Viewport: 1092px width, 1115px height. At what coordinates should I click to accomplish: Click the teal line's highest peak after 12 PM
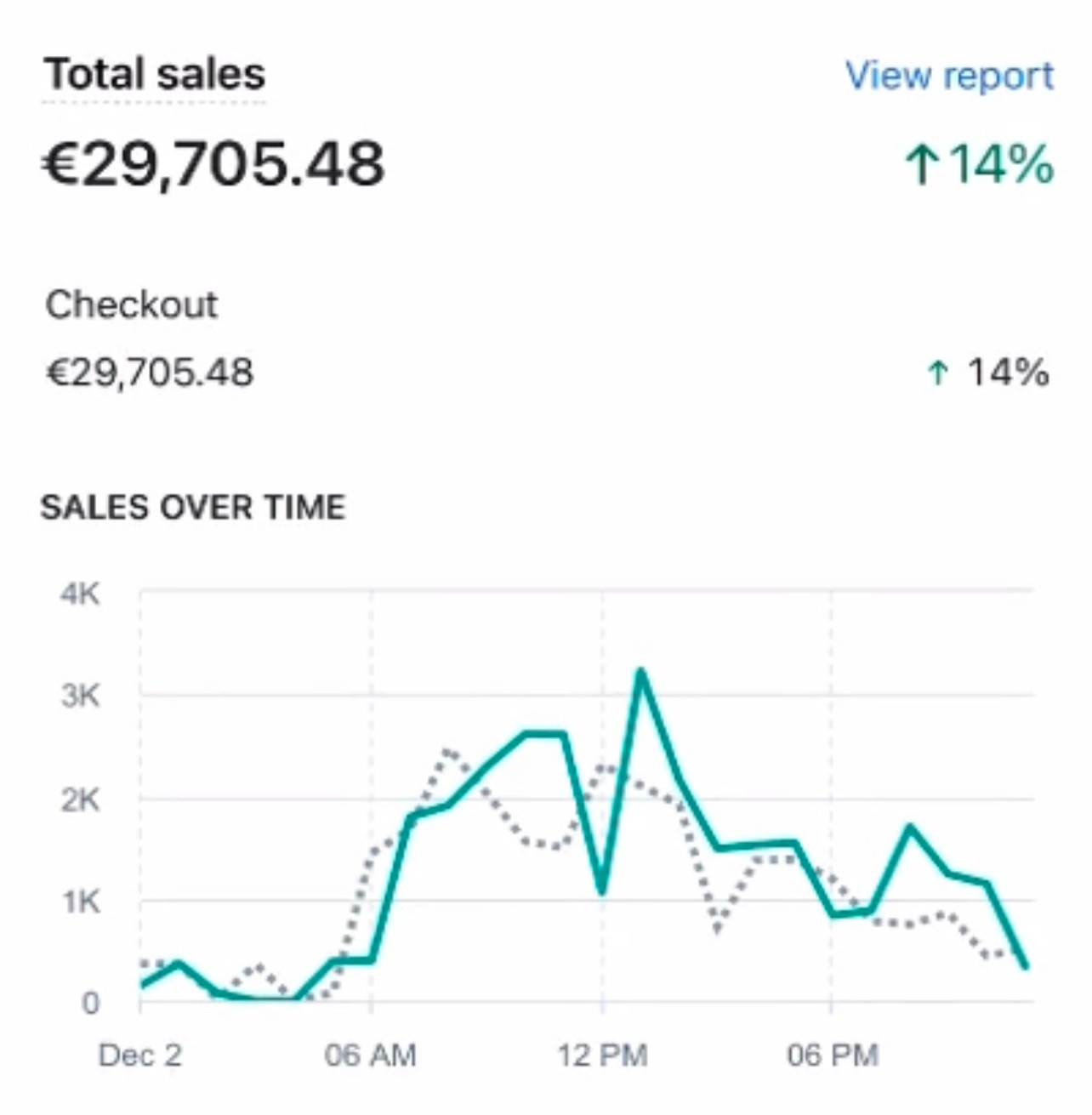click(x=640, y=672)
